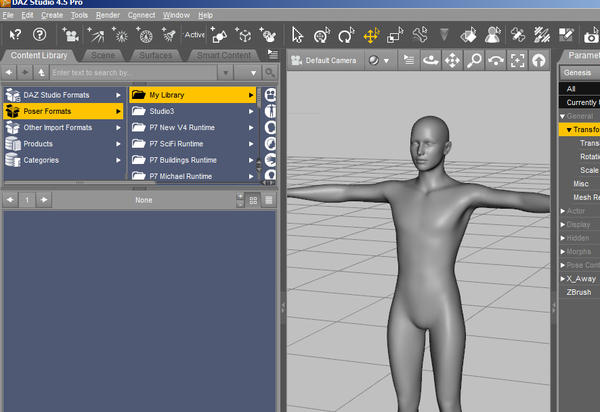Click the viewport pan arrows icon
This screenshot has width=600, height=412.
click(452, 61)
